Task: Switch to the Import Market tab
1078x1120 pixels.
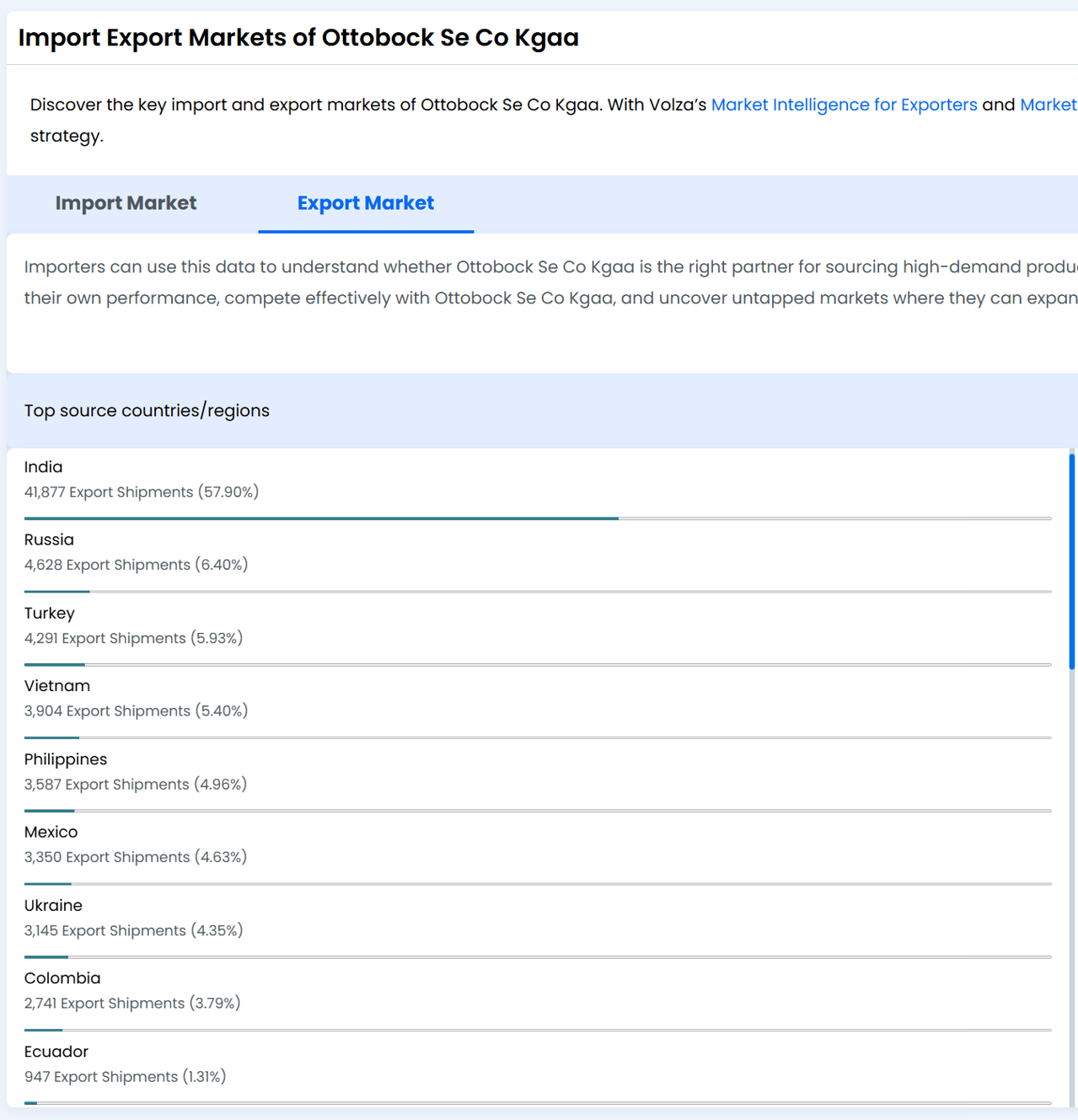Action: click(126, 203)
